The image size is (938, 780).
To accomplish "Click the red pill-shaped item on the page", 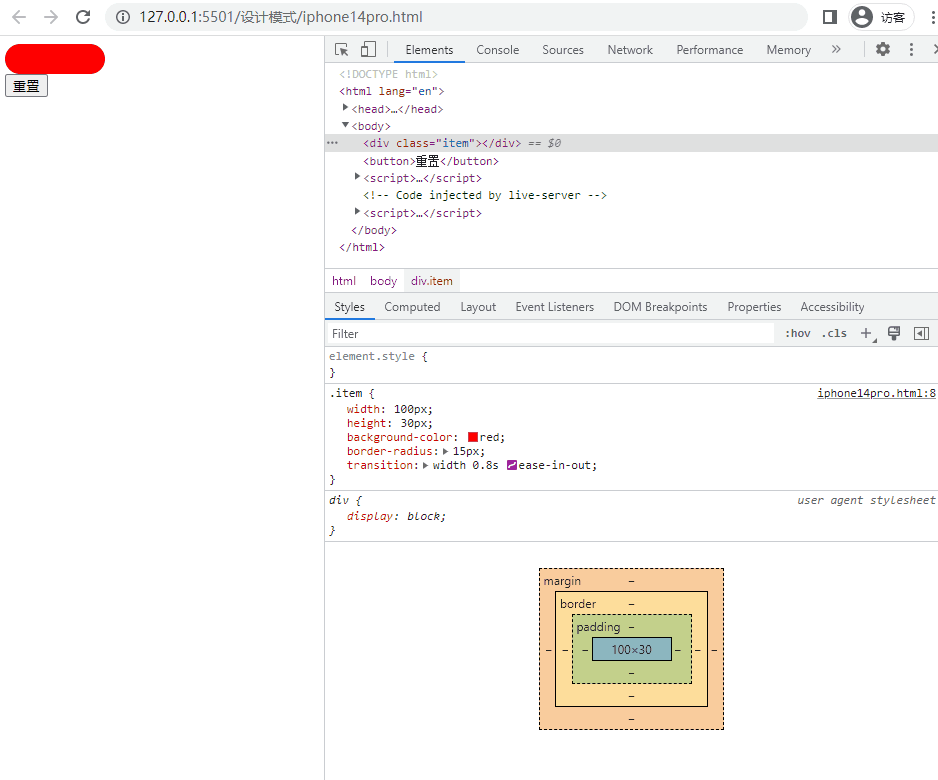I will coord(55,59).
